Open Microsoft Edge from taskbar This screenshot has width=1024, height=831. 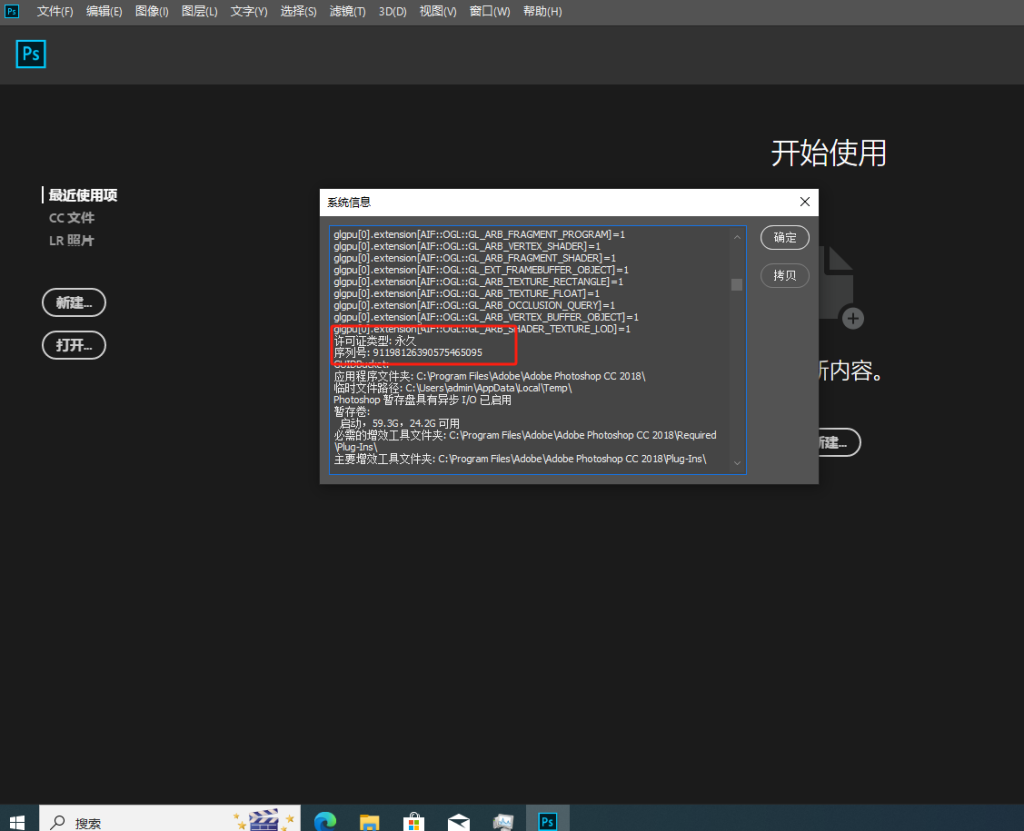[x=325, y=821]
